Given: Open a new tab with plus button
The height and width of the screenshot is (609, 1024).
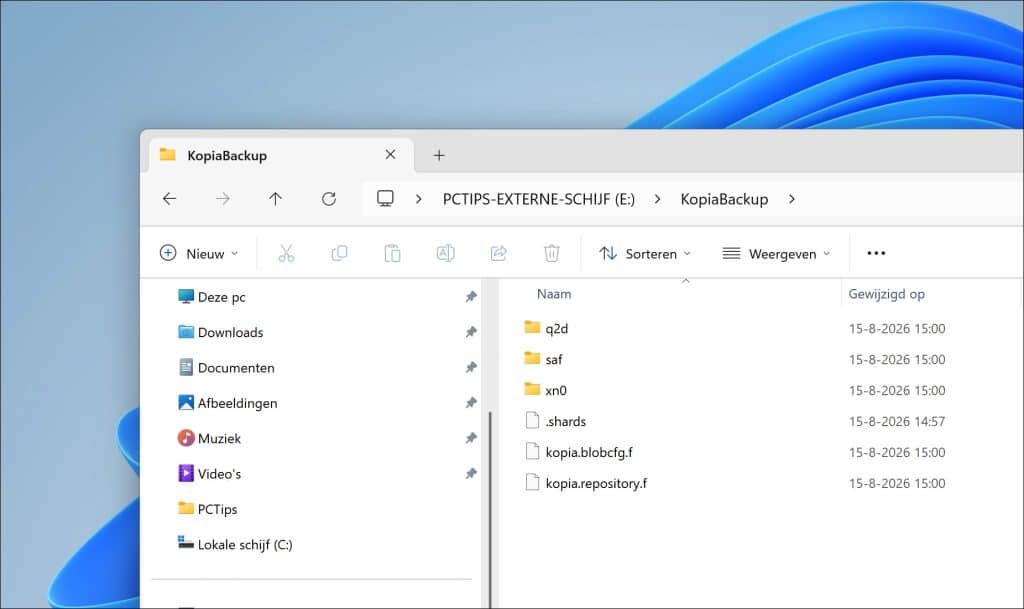Looking at the screenshot, I should coord(439,155).
